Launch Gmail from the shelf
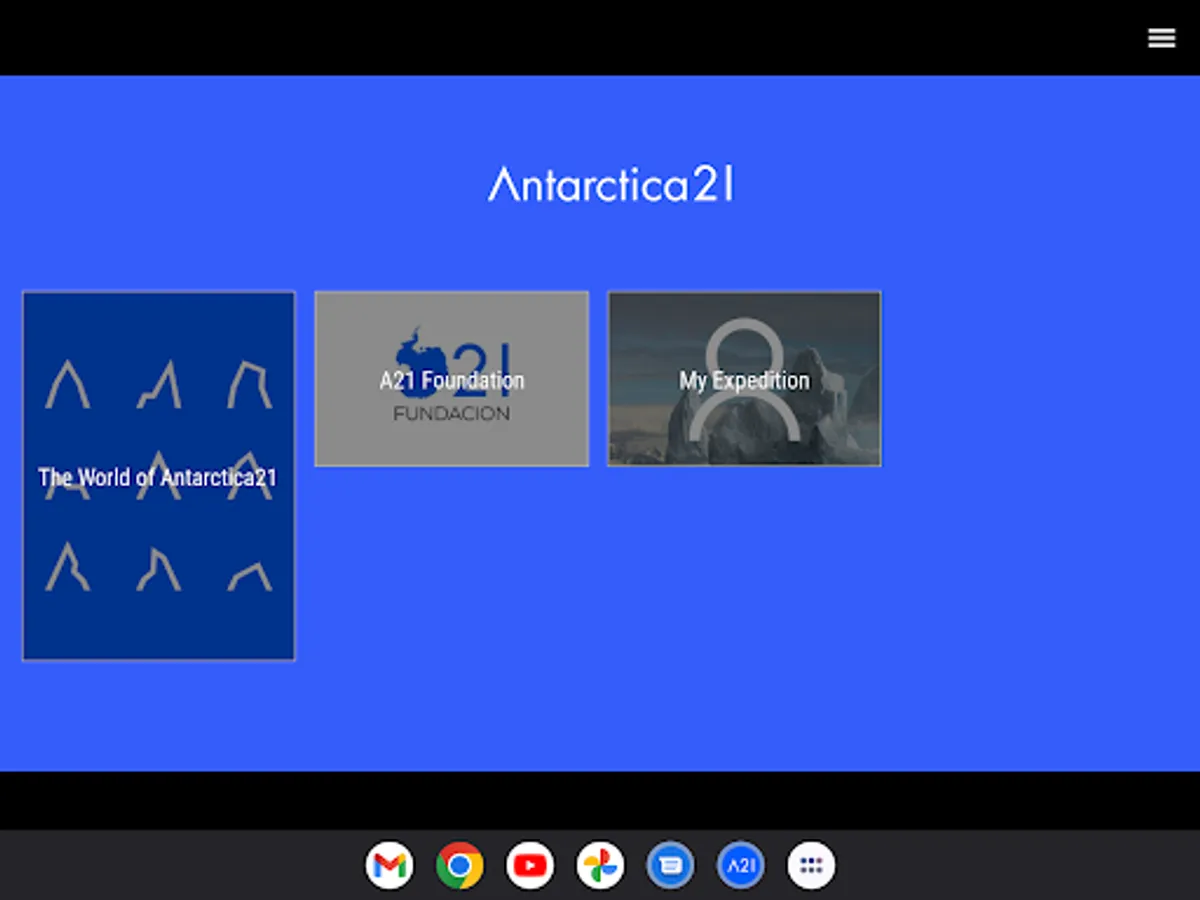The width and height of the screenshot is (1200, 900). [x=389, y=865]
